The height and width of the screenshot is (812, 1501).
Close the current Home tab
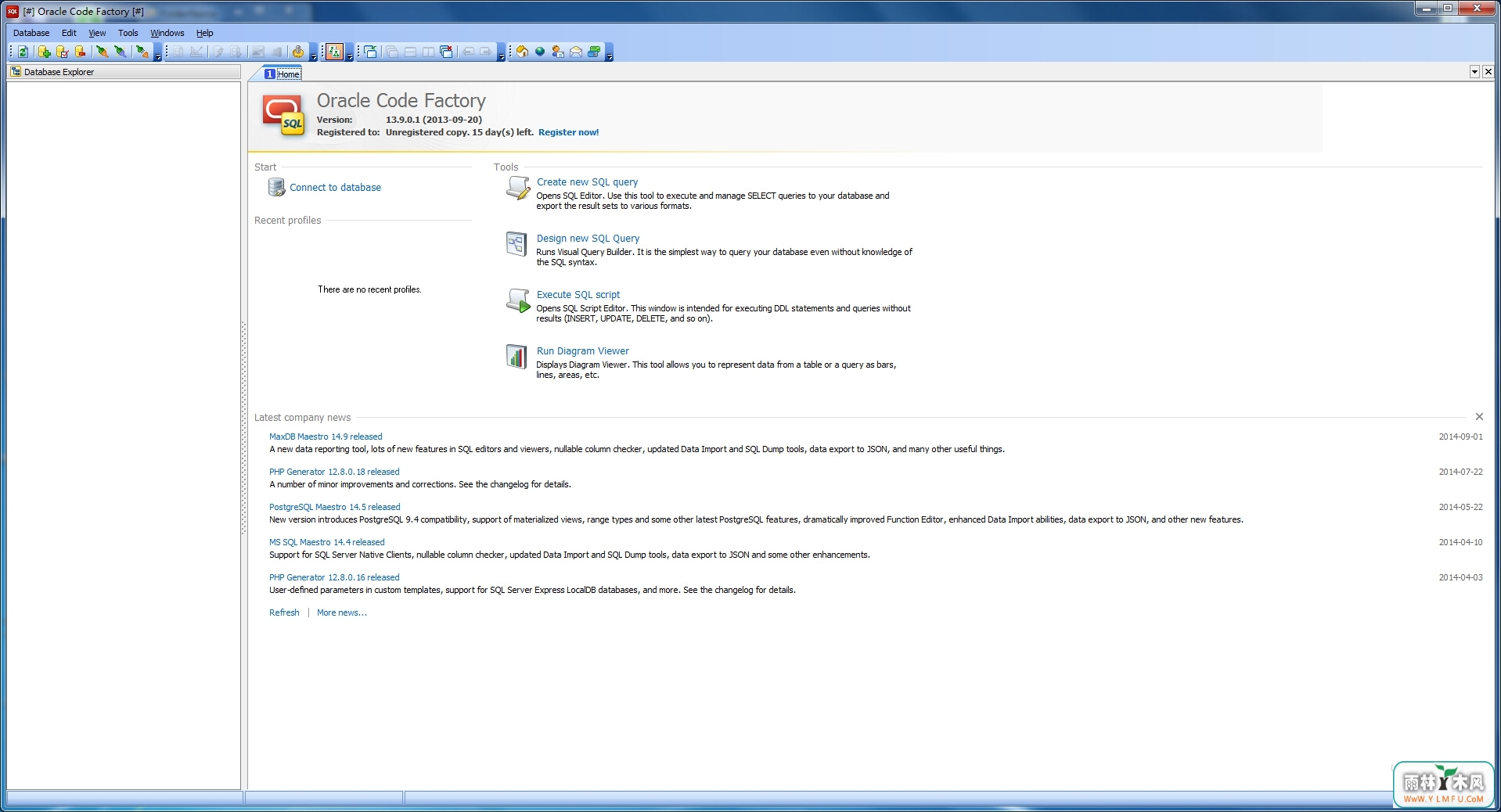point(1488,72)
